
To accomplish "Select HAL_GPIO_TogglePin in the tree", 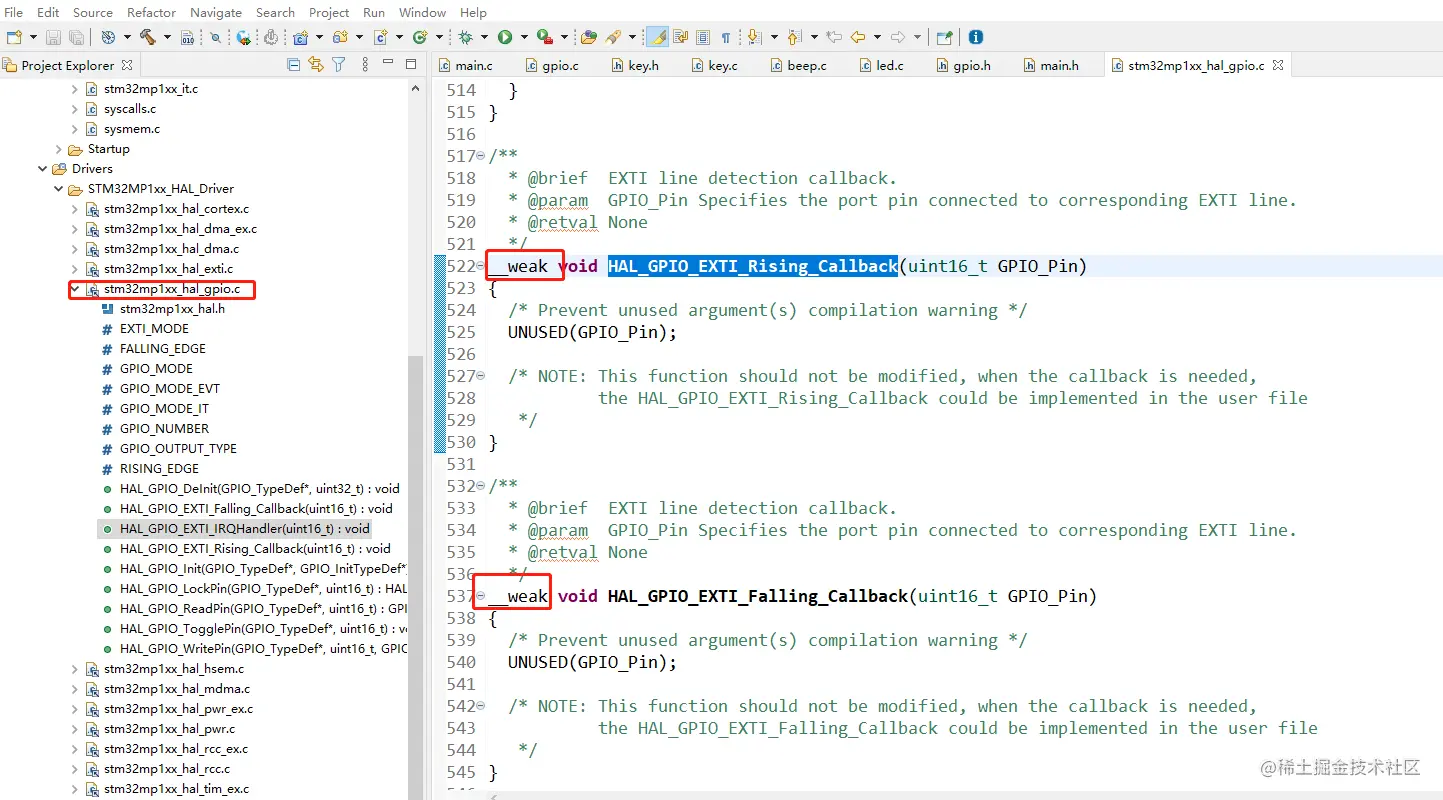I will [x=263, y=629].
